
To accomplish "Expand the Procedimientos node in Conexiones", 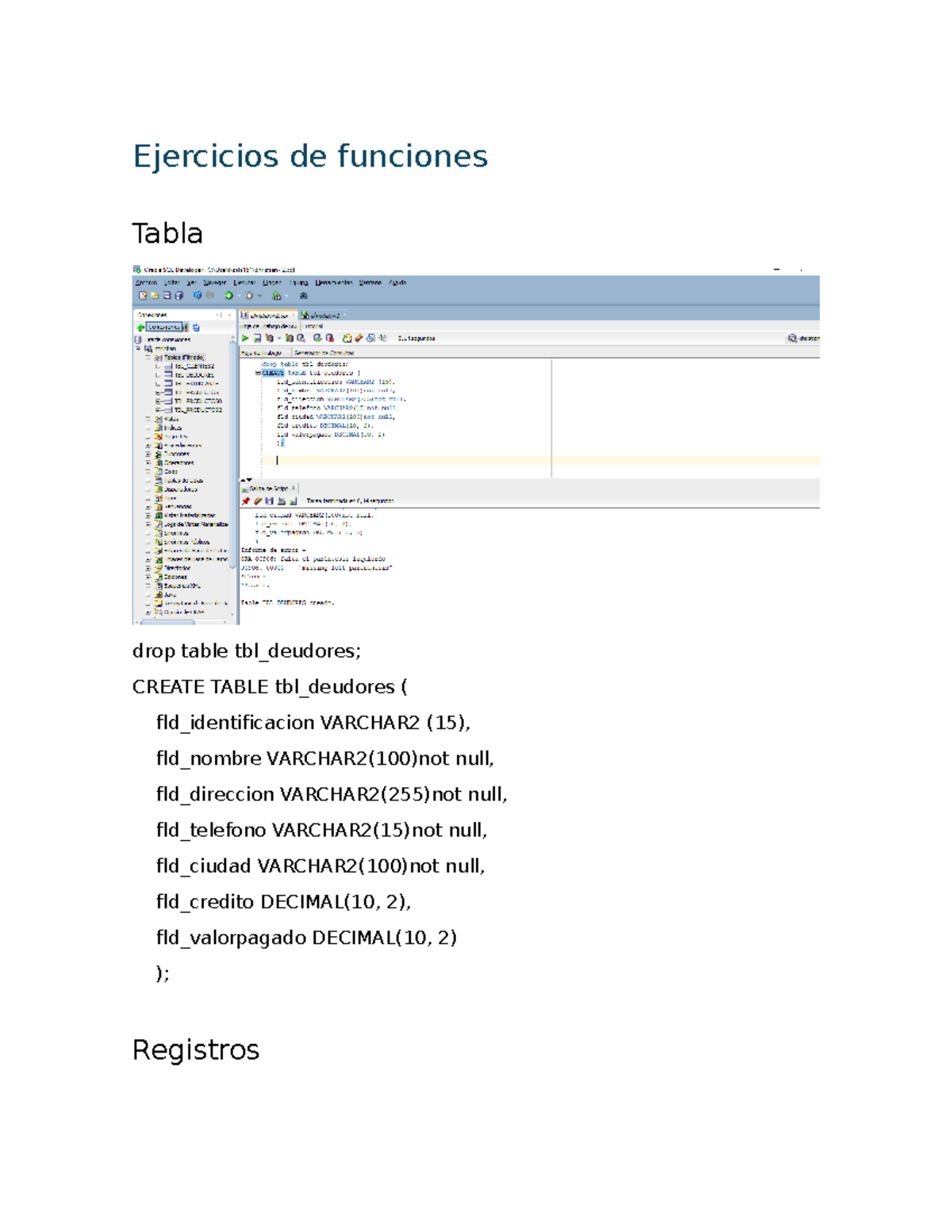I will tap(147, 445).
